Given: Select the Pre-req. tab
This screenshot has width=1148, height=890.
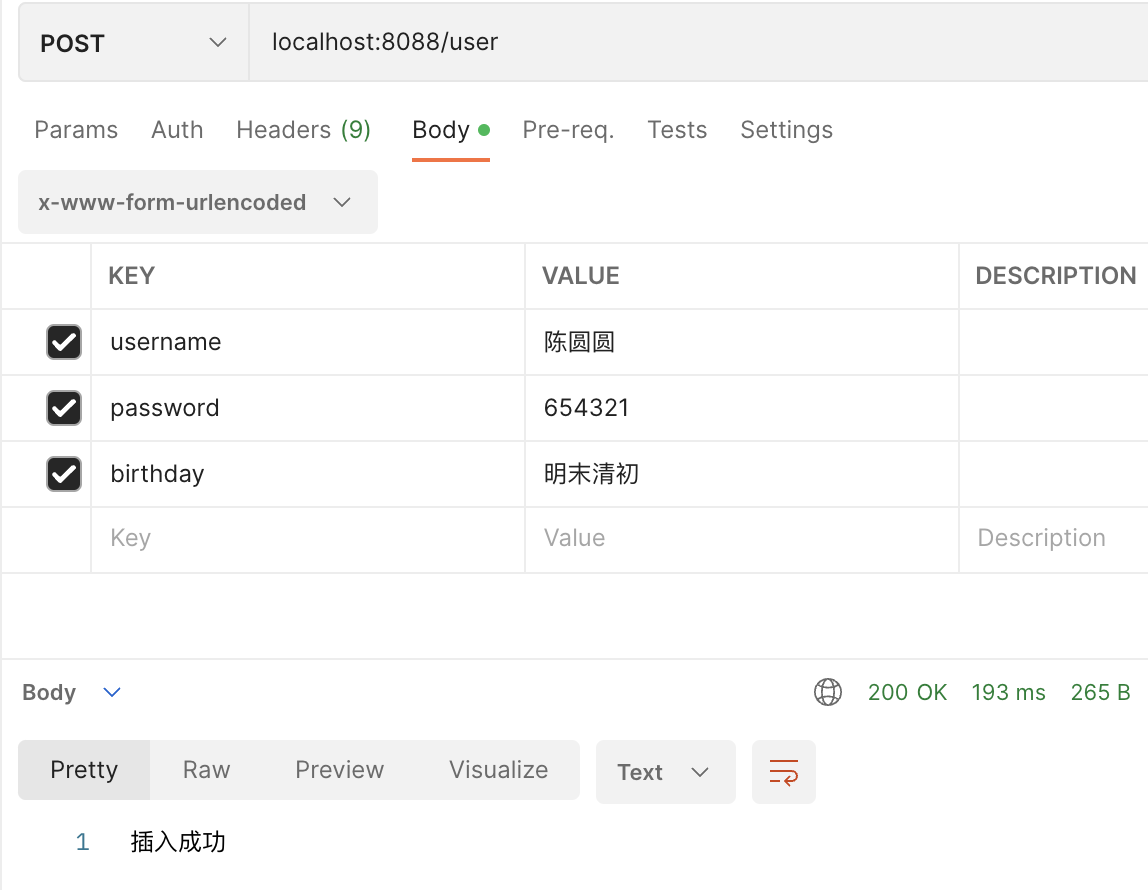Looking at the screenshot, I should click(568, 130).
